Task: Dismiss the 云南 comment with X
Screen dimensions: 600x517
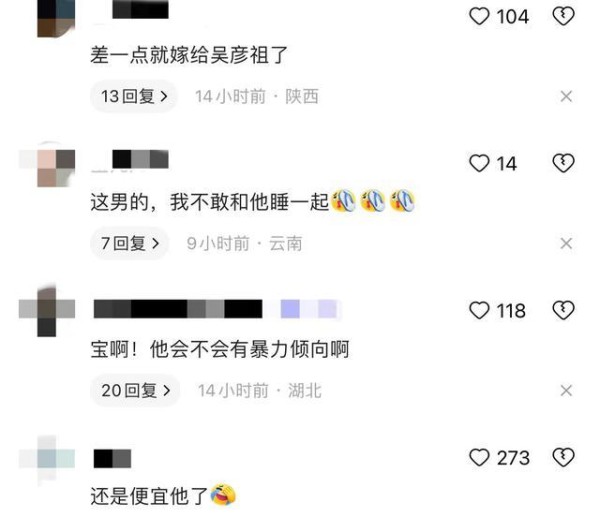Action: (566, 243)
